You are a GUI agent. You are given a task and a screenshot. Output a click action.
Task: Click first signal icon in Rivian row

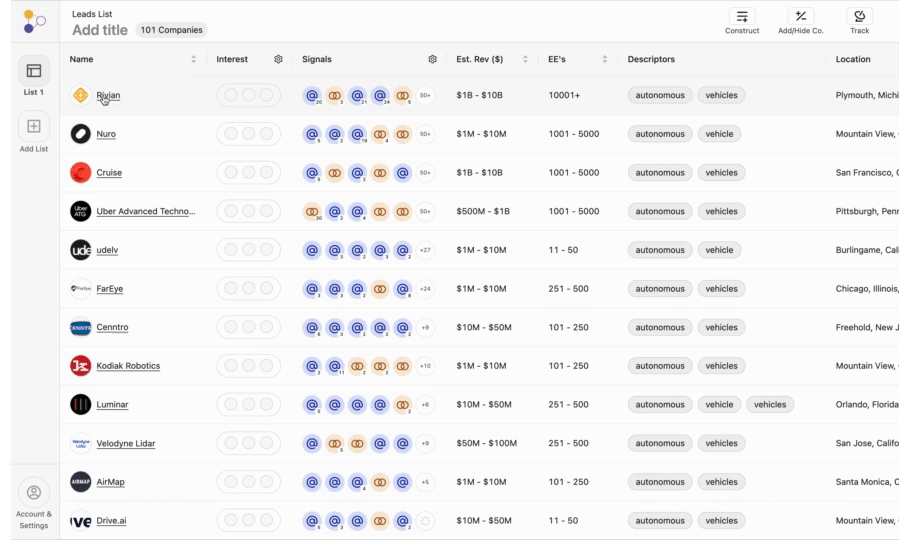point(312,95)
